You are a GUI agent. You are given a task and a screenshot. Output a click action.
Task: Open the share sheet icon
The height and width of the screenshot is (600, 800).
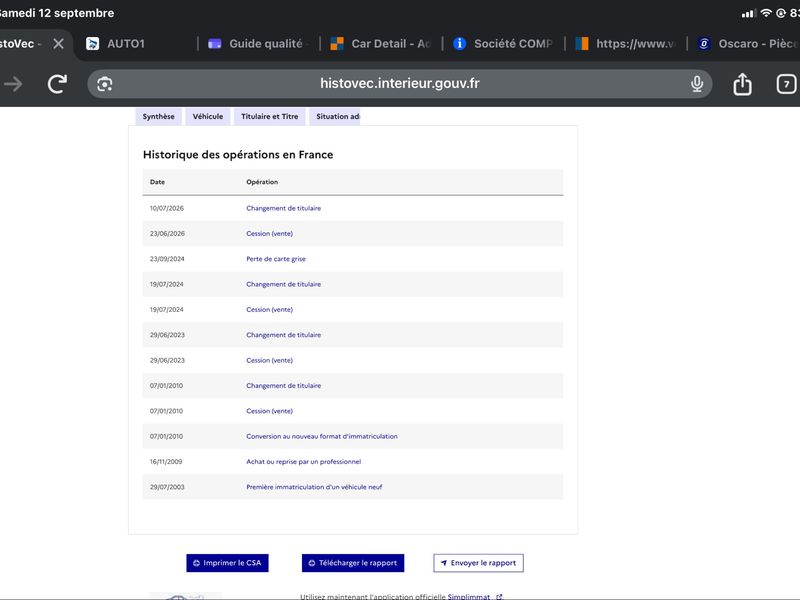(x=742, y=84)
